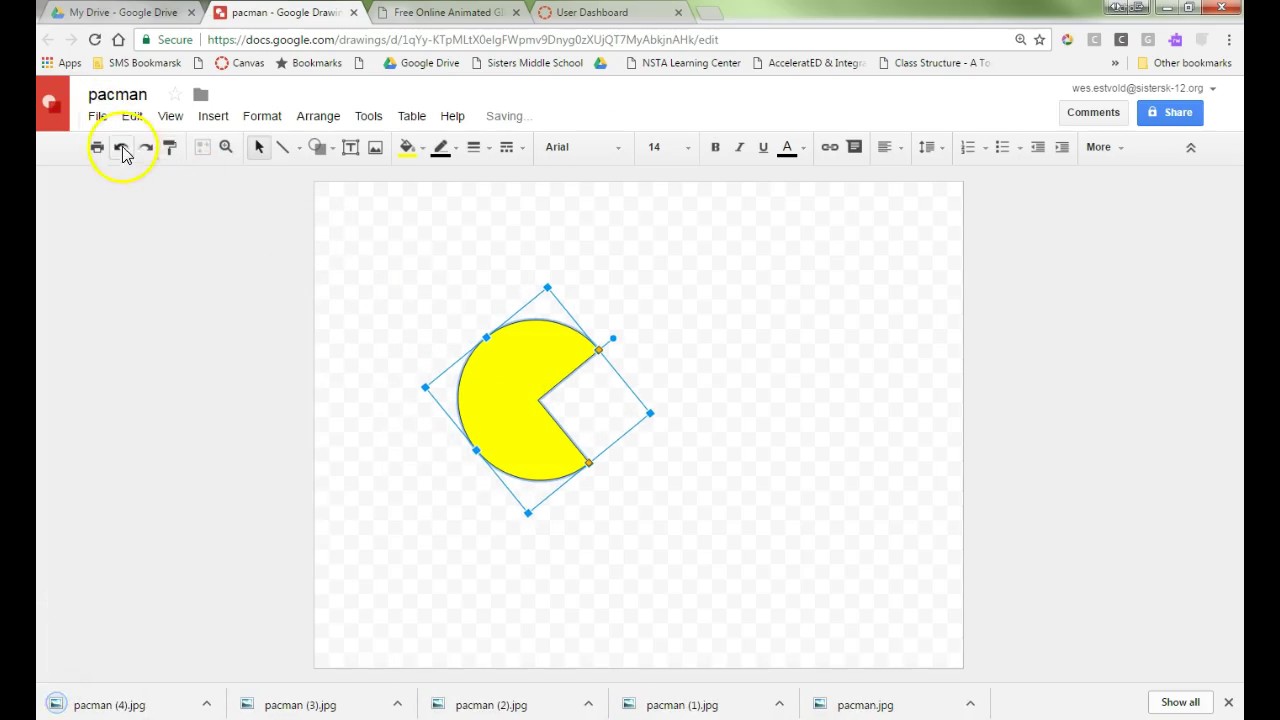Select the Text box tool
Viewport: 1280px width, 720px height.
(351, 147)
